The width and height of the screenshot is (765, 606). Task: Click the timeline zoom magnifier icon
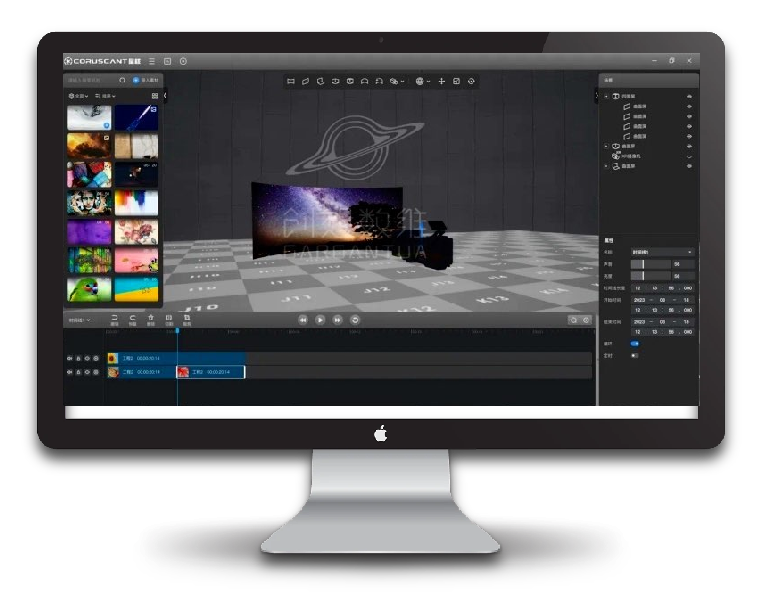point(574,320)
